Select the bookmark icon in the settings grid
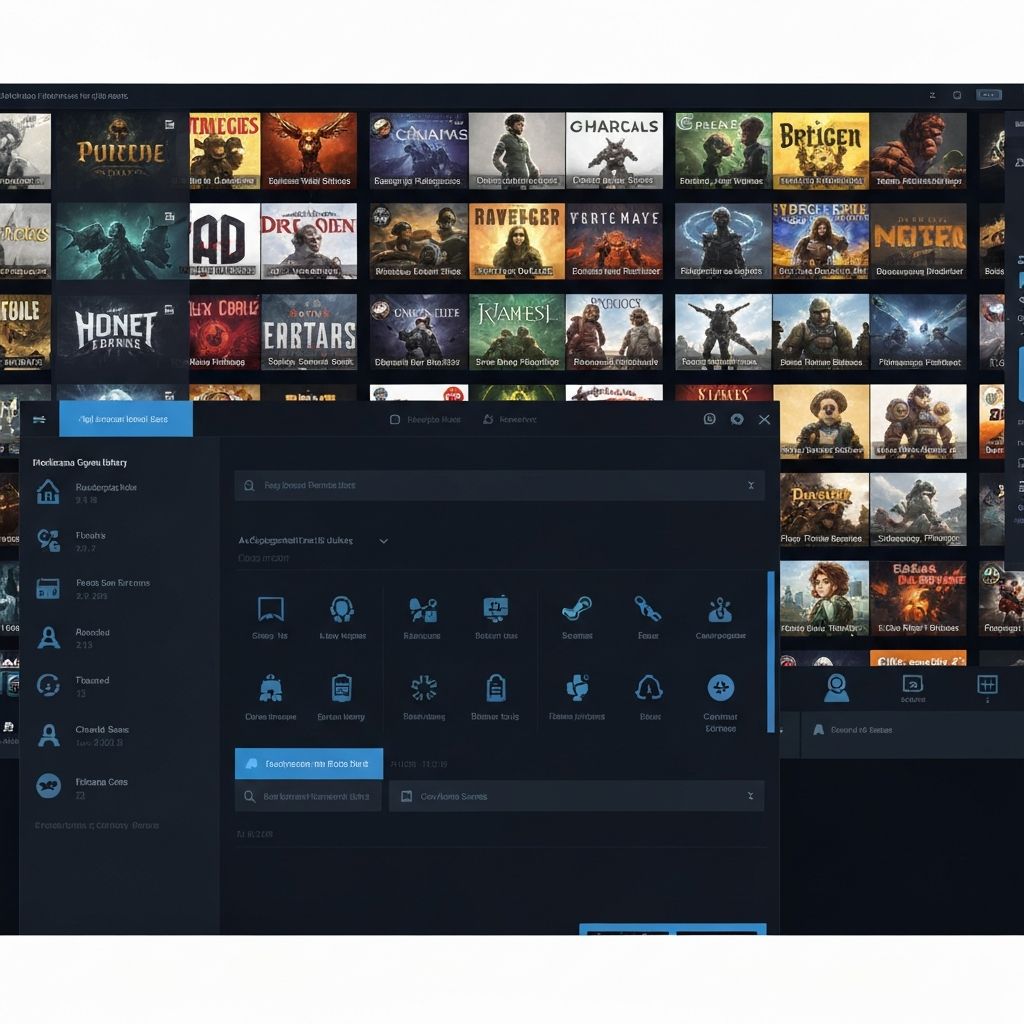The width and height of the screenshot is (1024, 1024). (x=270, y=610)
